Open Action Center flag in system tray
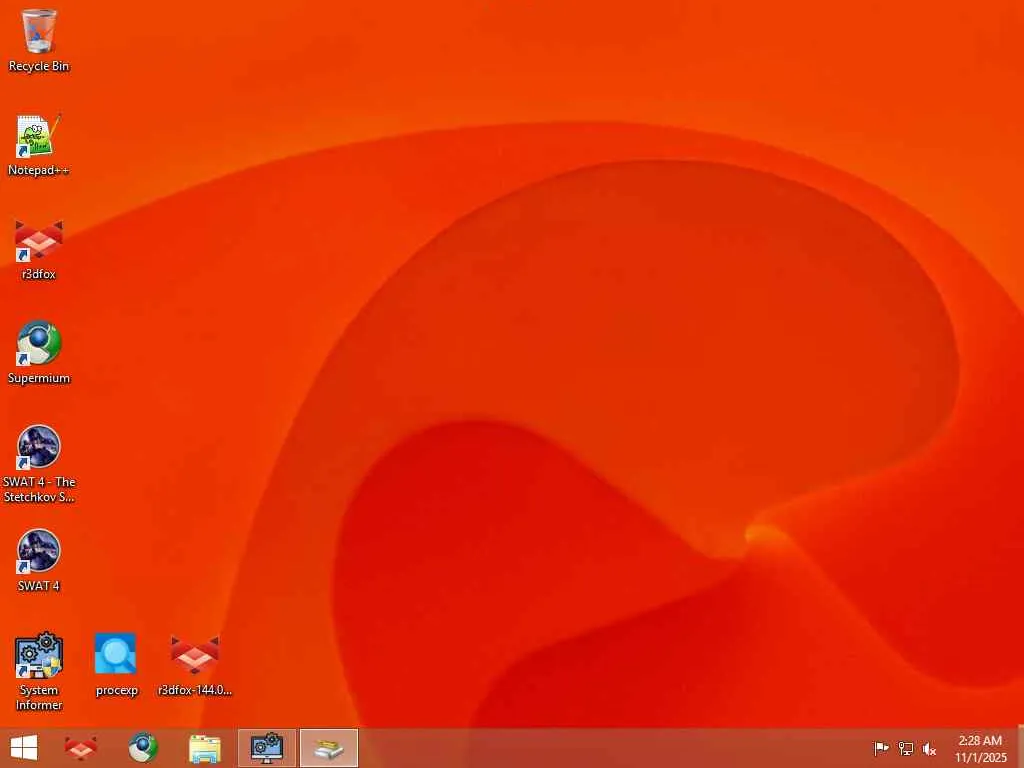This screenshot has height=768, width=1024. (x=881, y=748)
